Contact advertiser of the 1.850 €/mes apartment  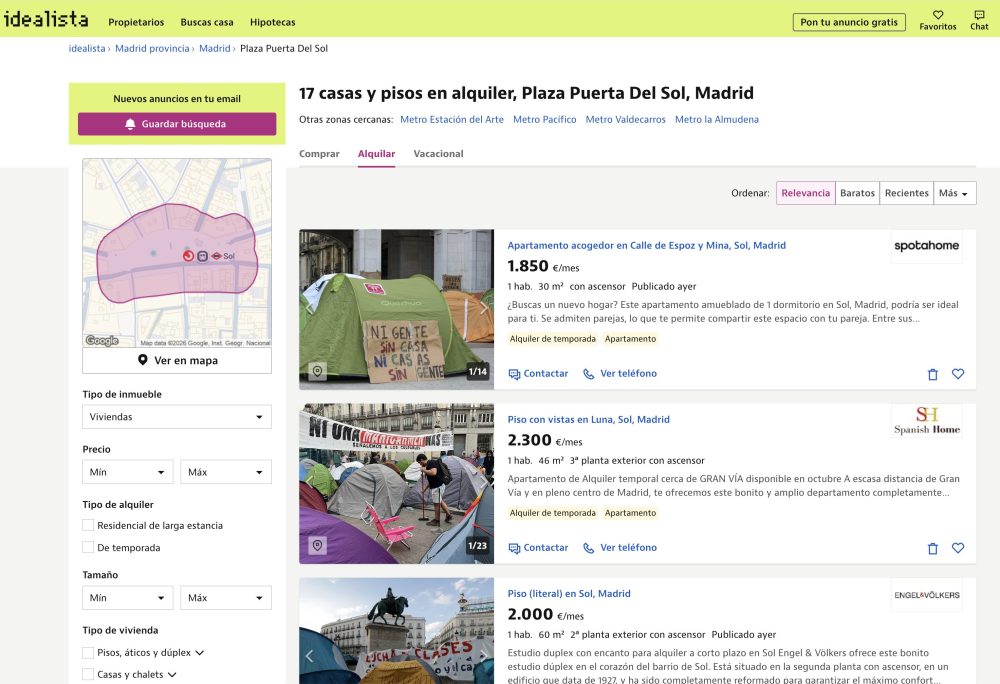(x=538, y=374)
